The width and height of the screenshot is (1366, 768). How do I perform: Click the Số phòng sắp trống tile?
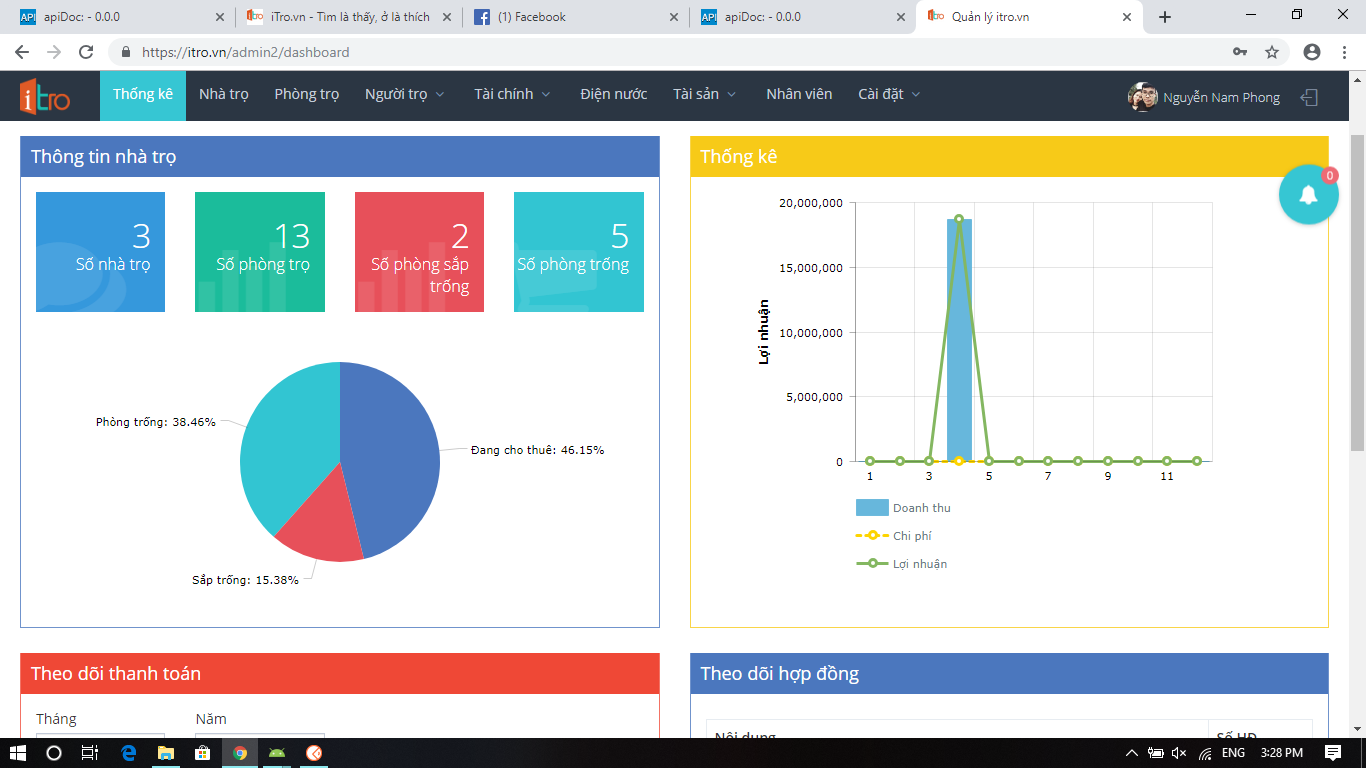point(419,252)
